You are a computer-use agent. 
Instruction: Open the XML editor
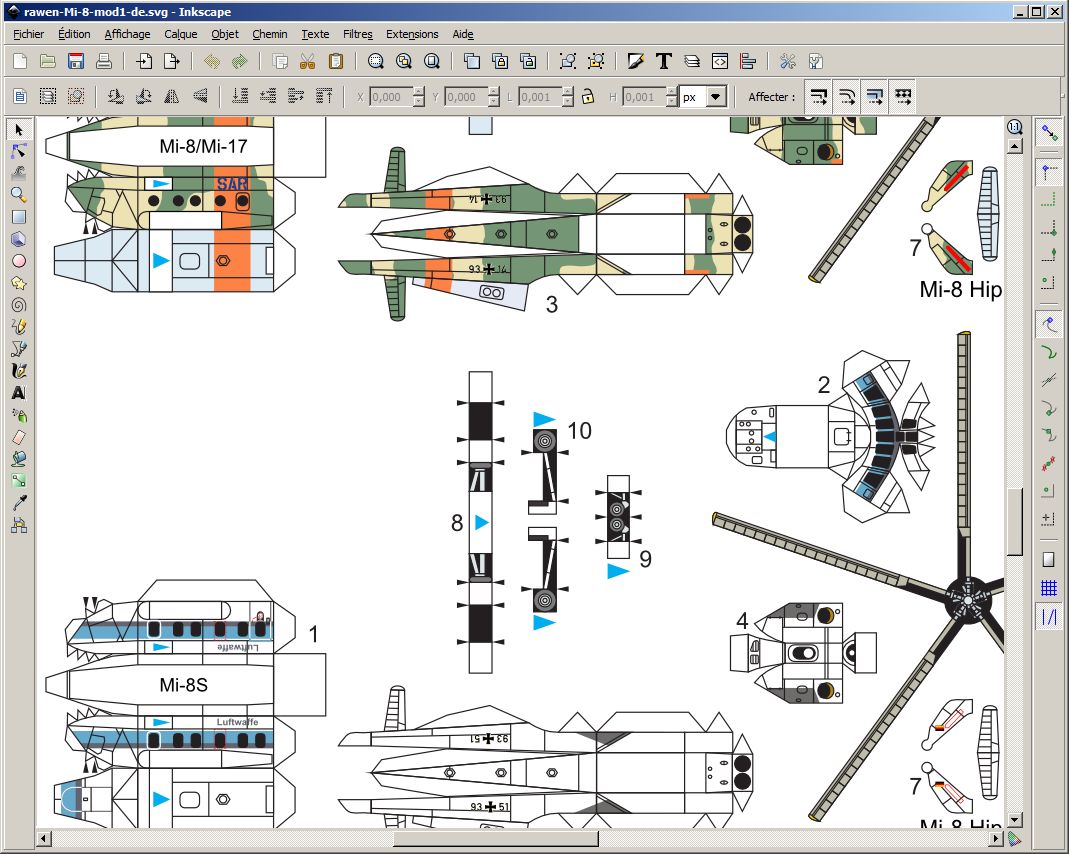718,61
